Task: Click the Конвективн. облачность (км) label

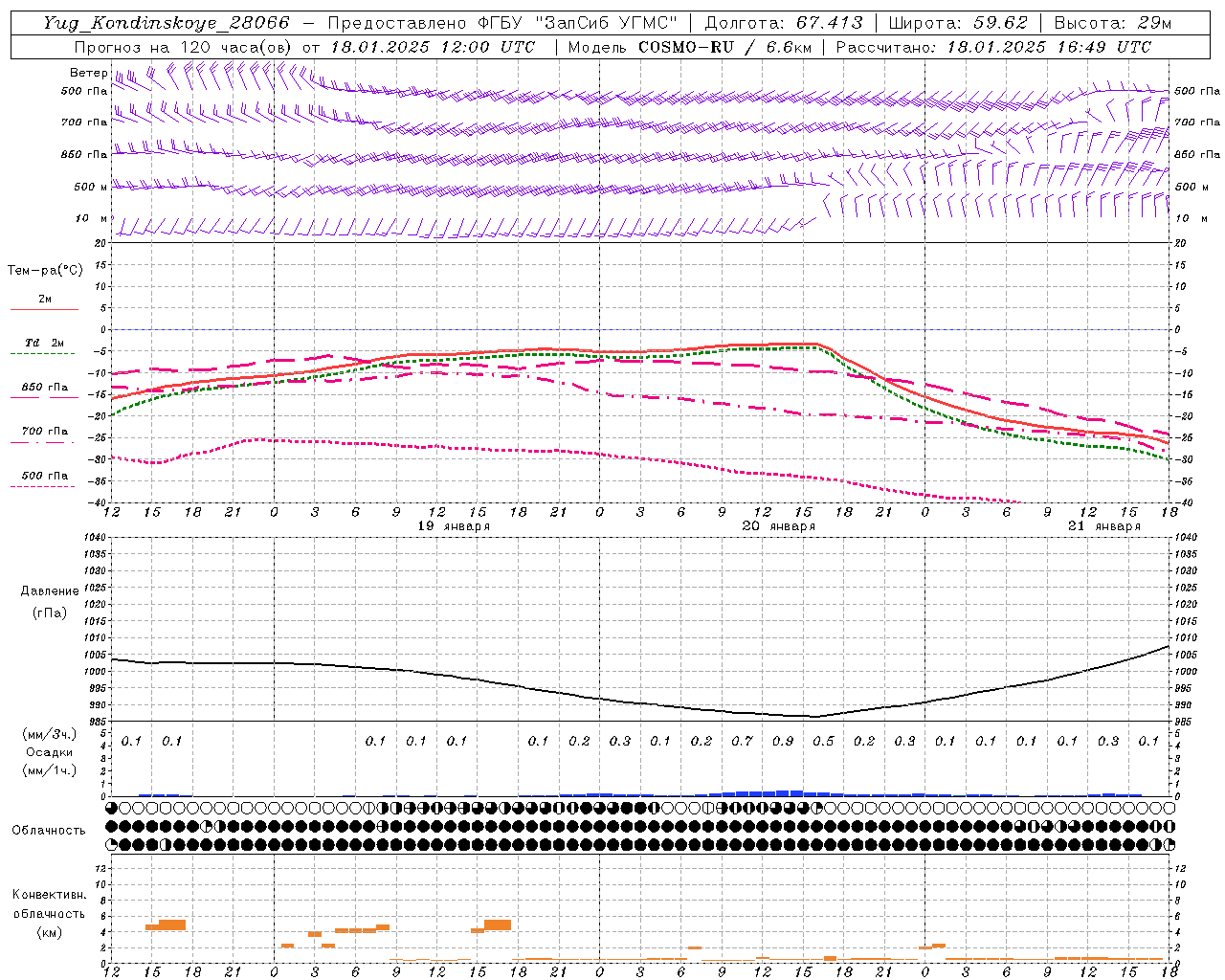Action: click(x=49, y=913)
